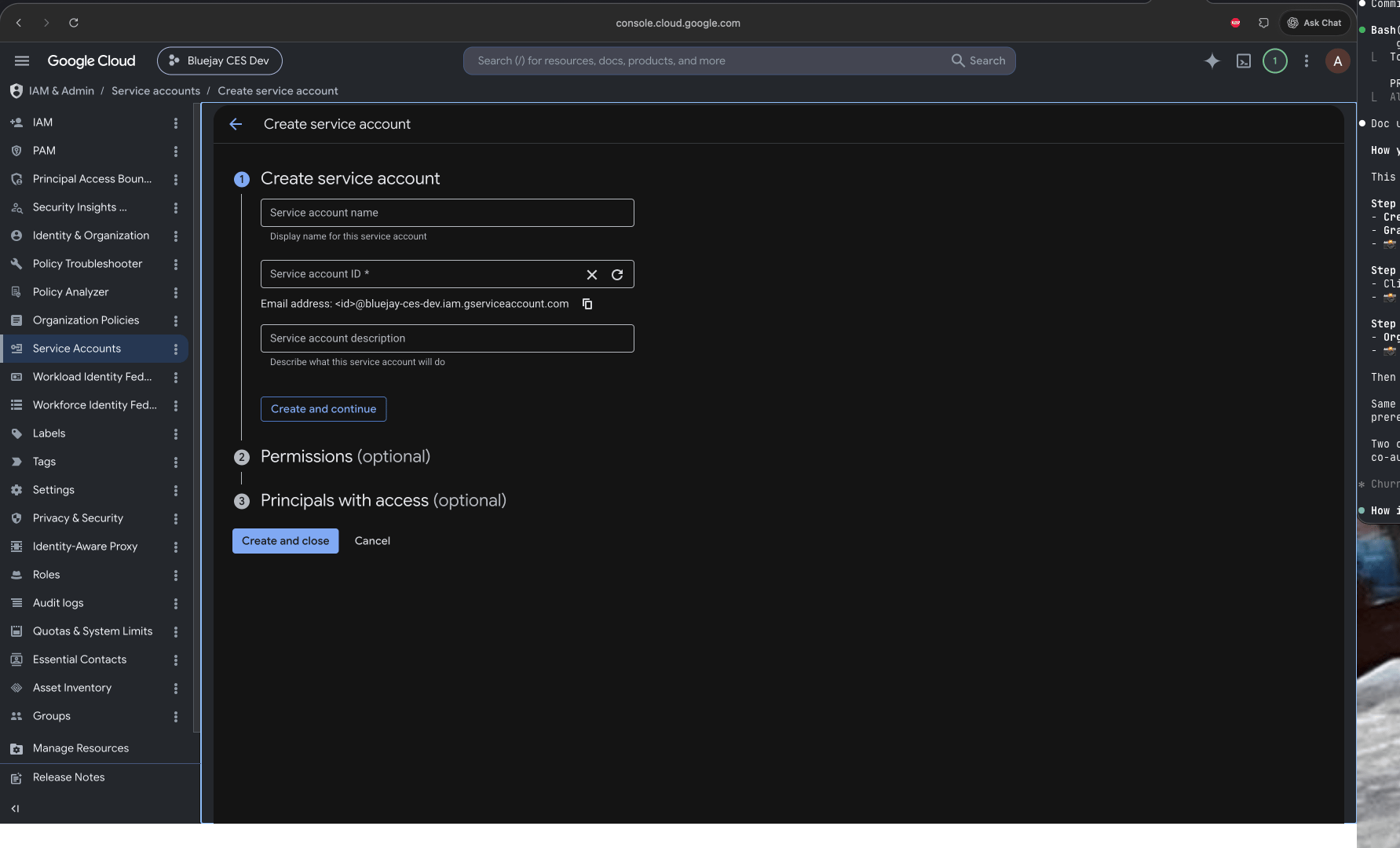Viewport: 1400px width, 848px height.
Task: Open Policy Troubleshooter in sidebar
Action: 87,264
